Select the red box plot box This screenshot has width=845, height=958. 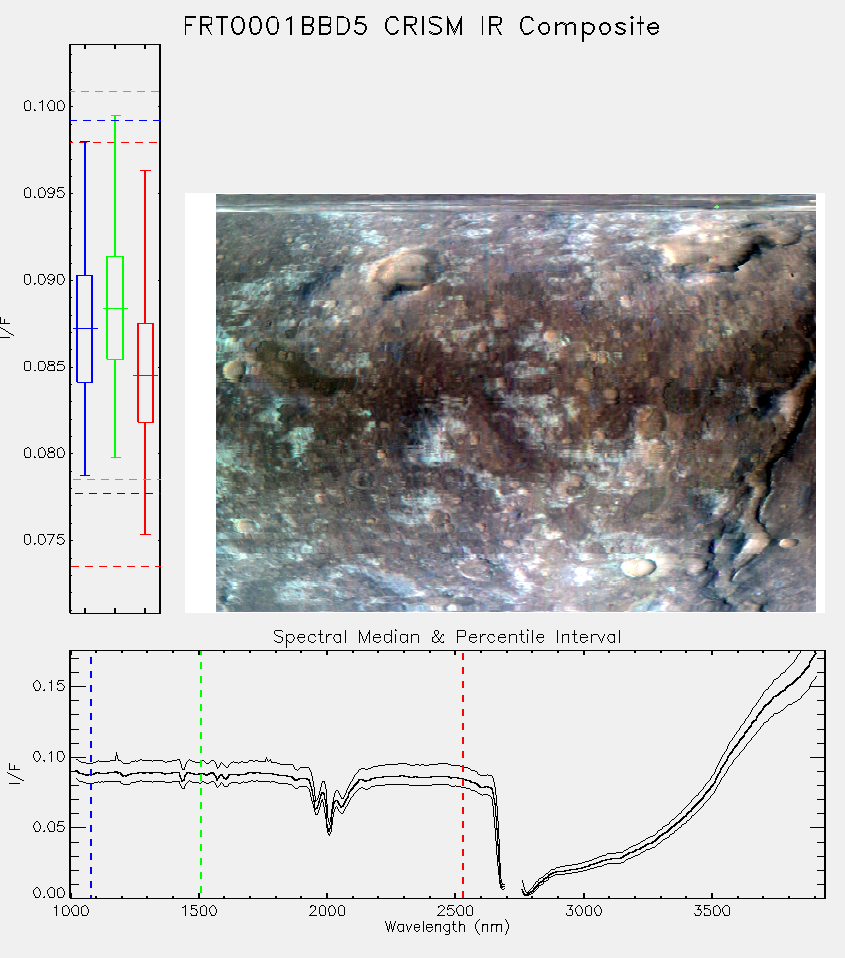coord(145,373)
